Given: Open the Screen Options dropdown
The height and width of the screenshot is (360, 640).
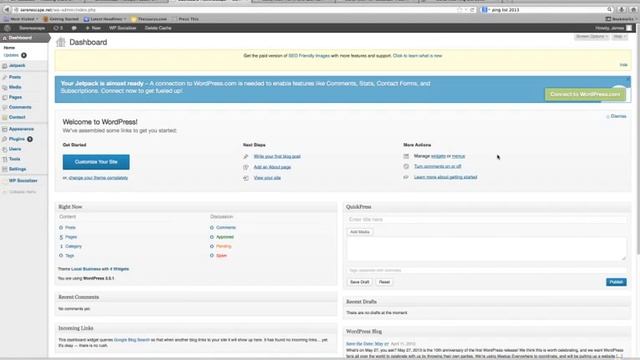Looking at the screenshot, I should pyautogui.click(x=592, y=37).
